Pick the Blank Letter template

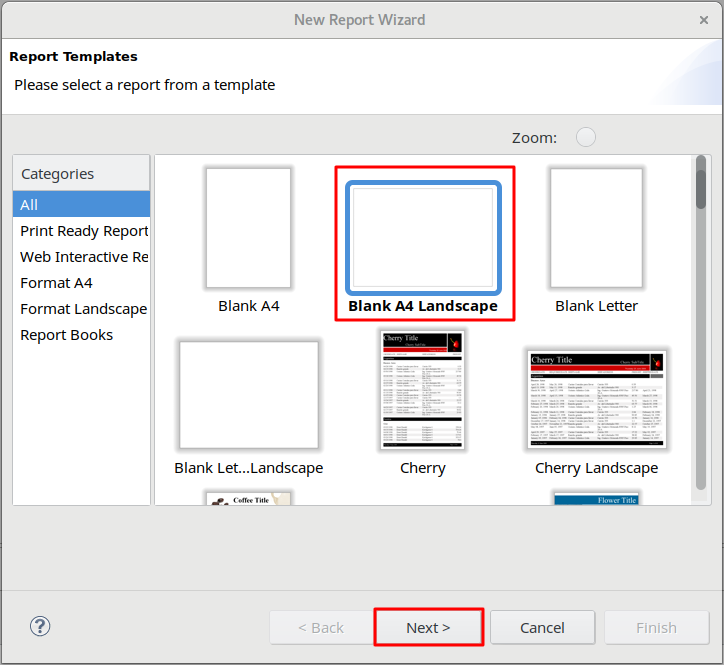click(596, 228)
